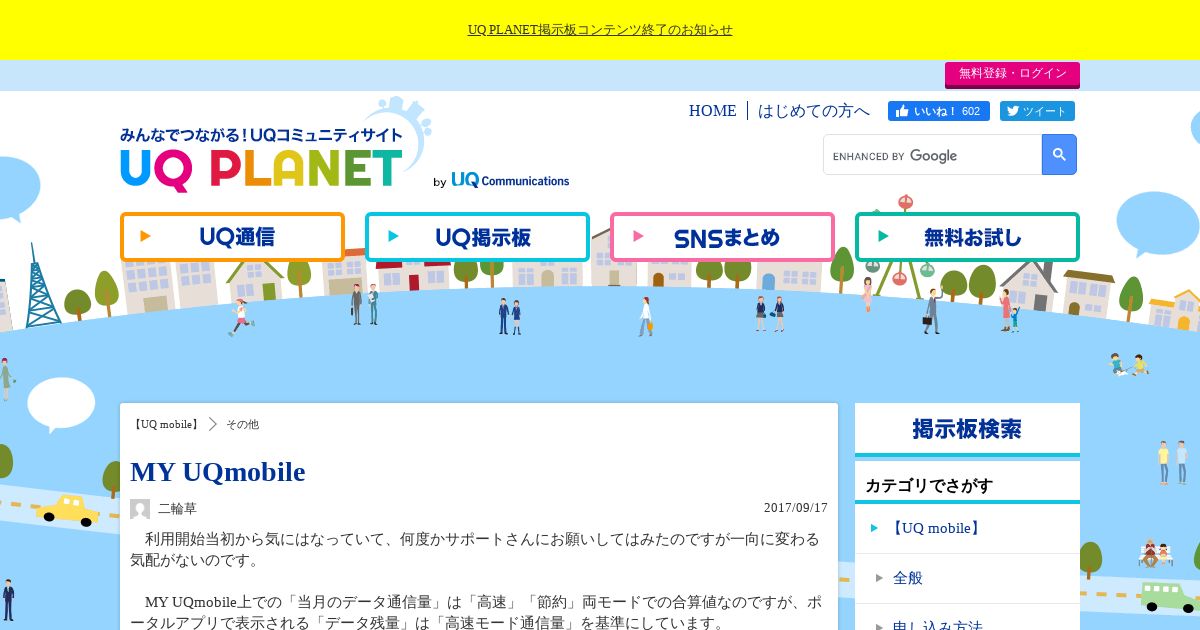The width and height of the screenshot is (1200, 630).
Task: Click the その他 breadcrumb item
Action: [x=242, y=424]
